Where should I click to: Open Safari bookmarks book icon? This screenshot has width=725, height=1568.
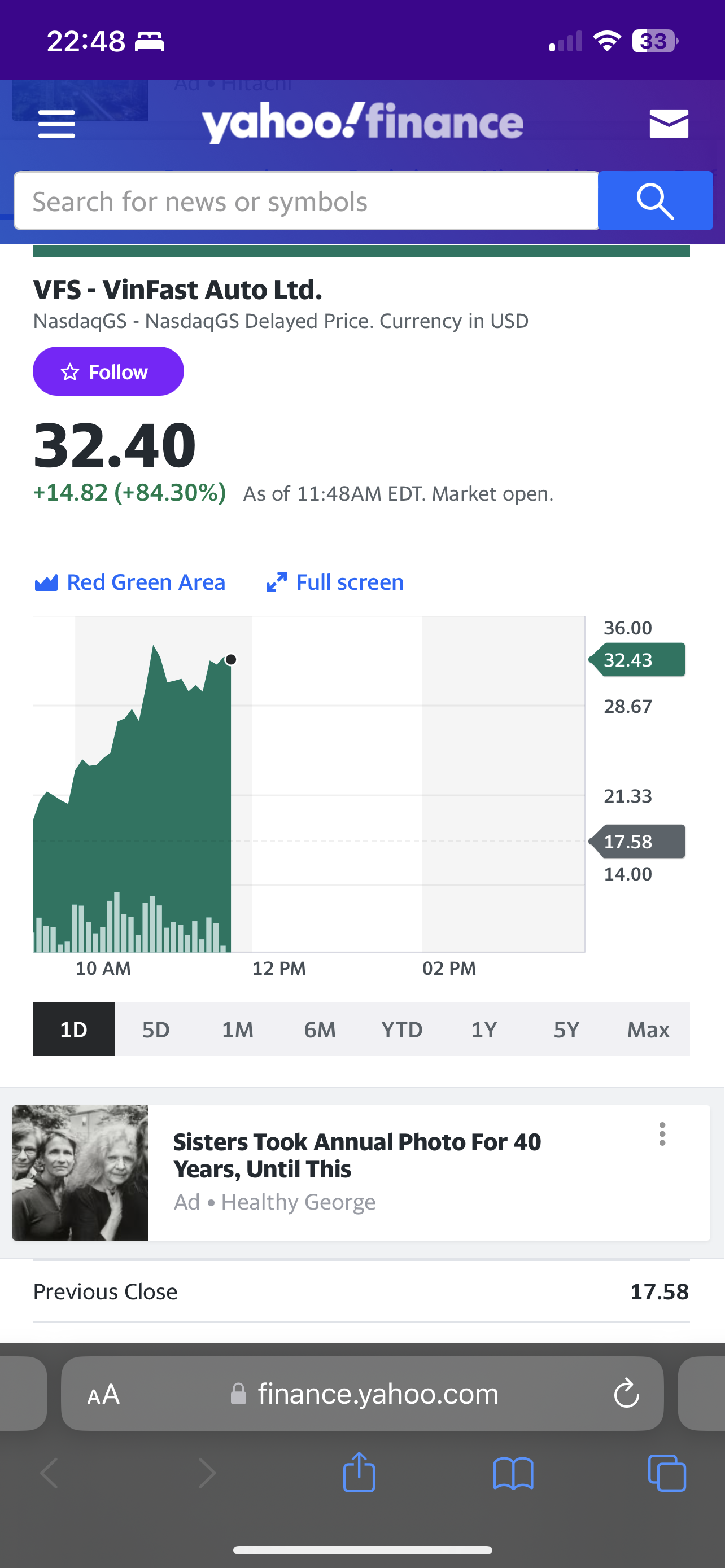pyautogui.click(x=513, y=1474)
